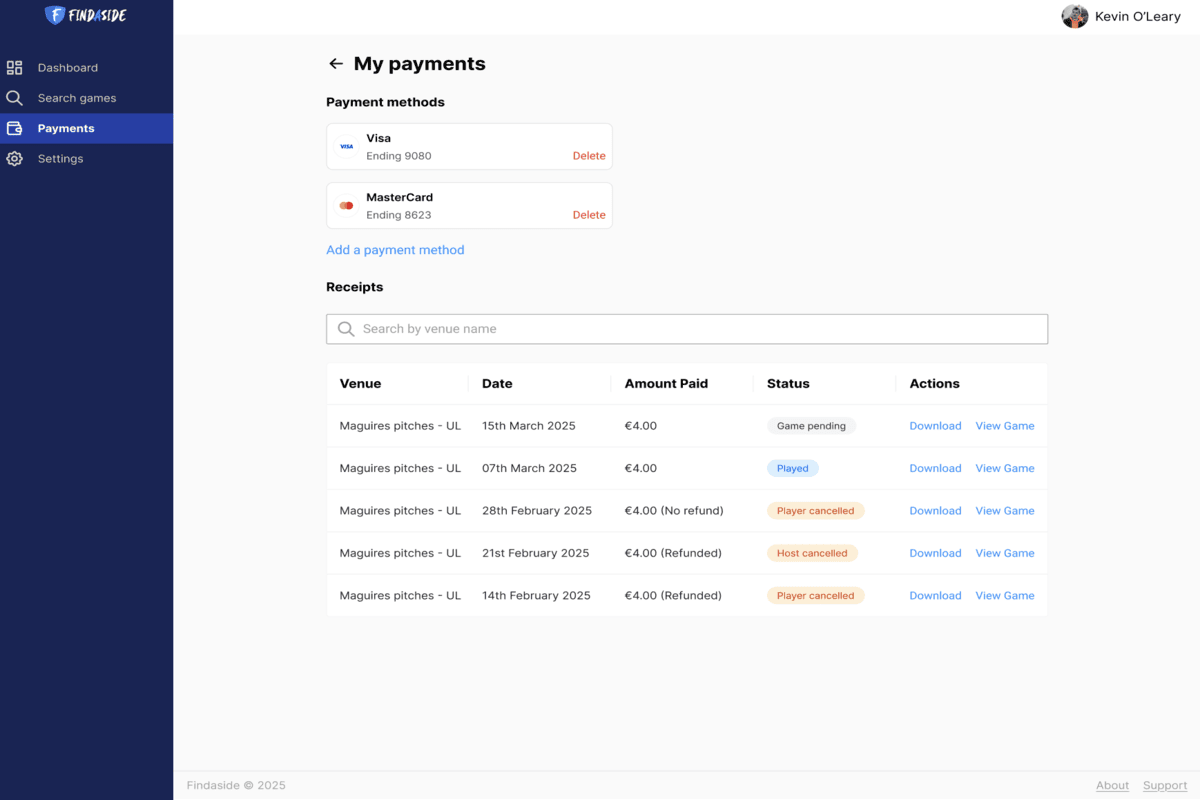The height and width of the screenshot is (800, 1200).
Task: Click the Played status badge
Action: tap(793, 468)
